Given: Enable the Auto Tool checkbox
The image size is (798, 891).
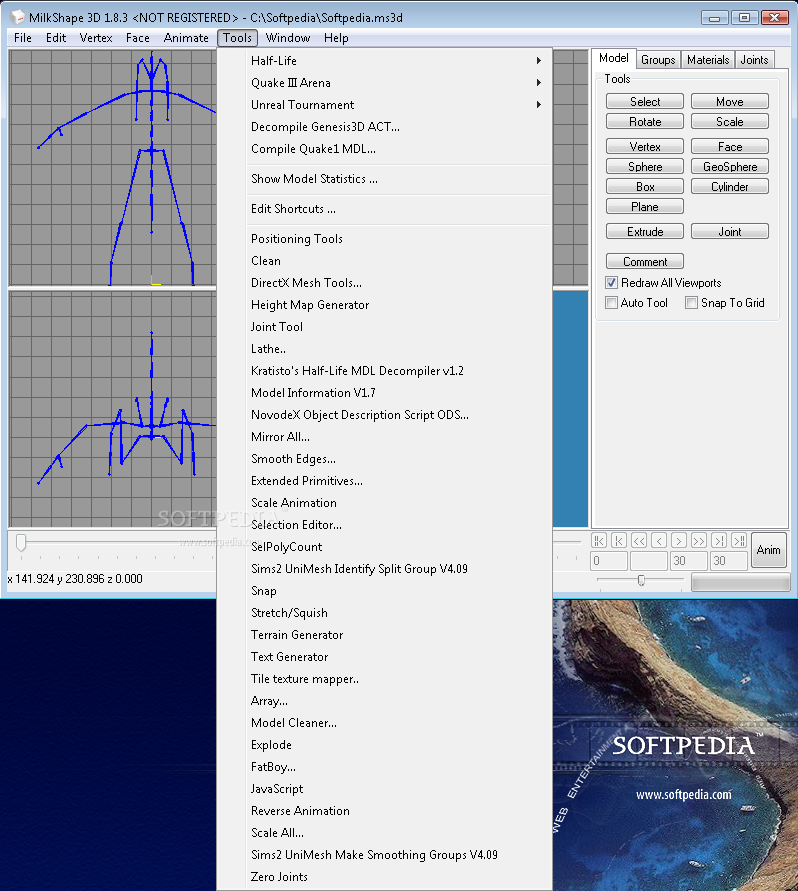Looking at the screenshot, I should point(611,302).
